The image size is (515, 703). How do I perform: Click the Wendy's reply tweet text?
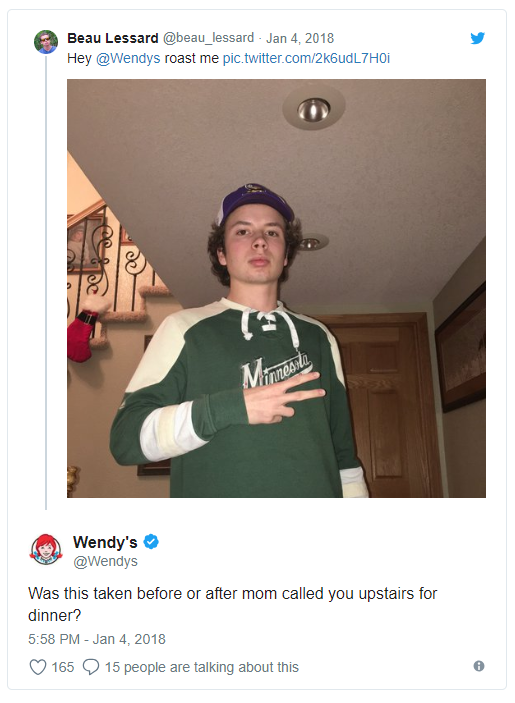tap(232, 604)
